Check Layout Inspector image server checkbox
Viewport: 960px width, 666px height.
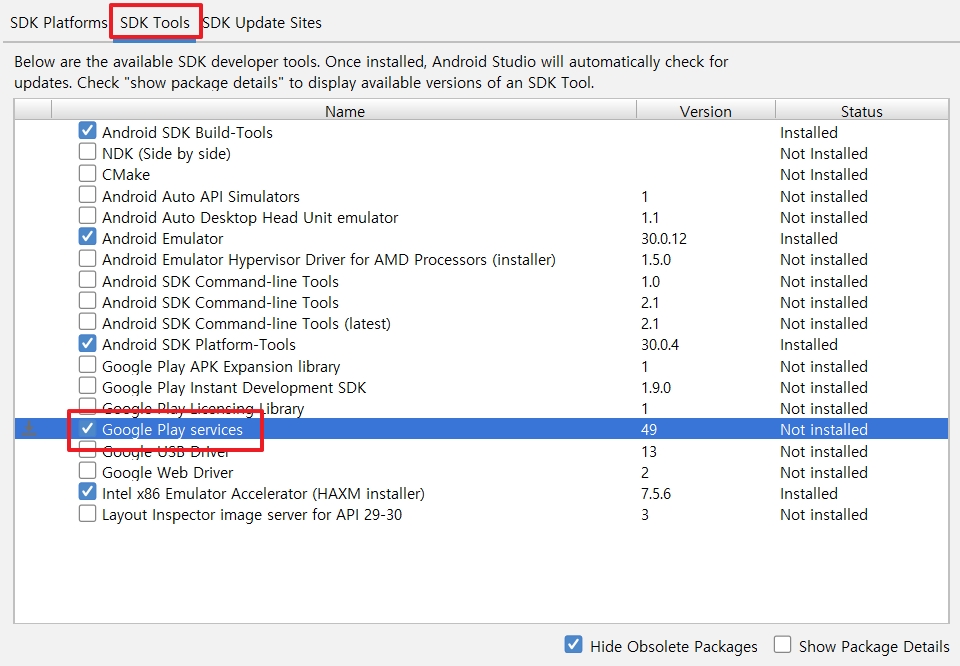[x=88, y=513]
